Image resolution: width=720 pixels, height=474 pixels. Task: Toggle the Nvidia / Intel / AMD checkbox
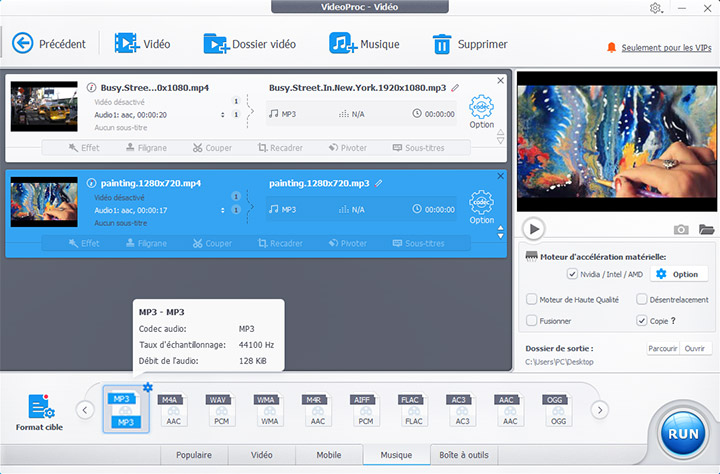click(572, 274)
